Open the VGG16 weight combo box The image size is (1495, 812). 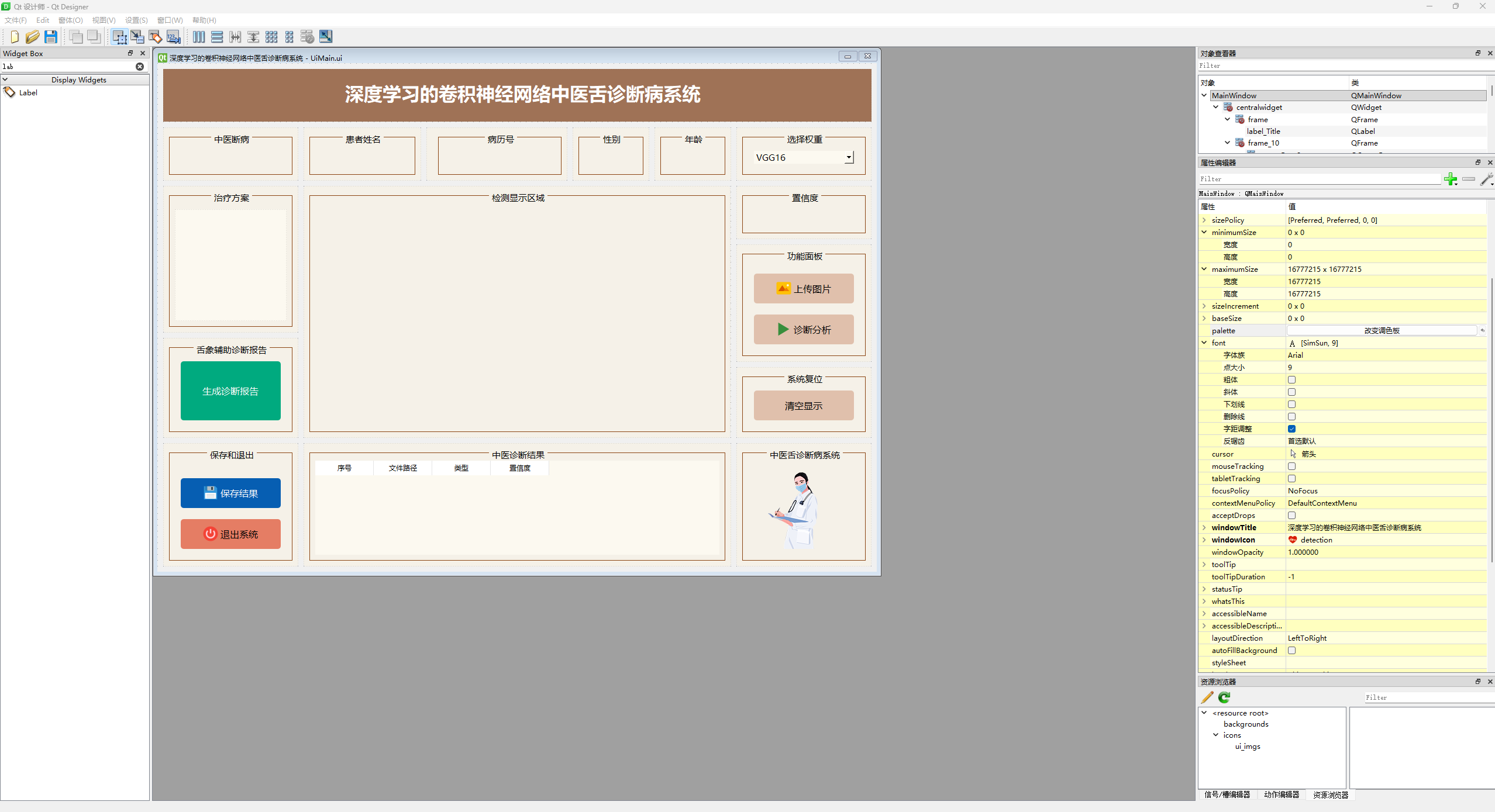click(849, 157)
